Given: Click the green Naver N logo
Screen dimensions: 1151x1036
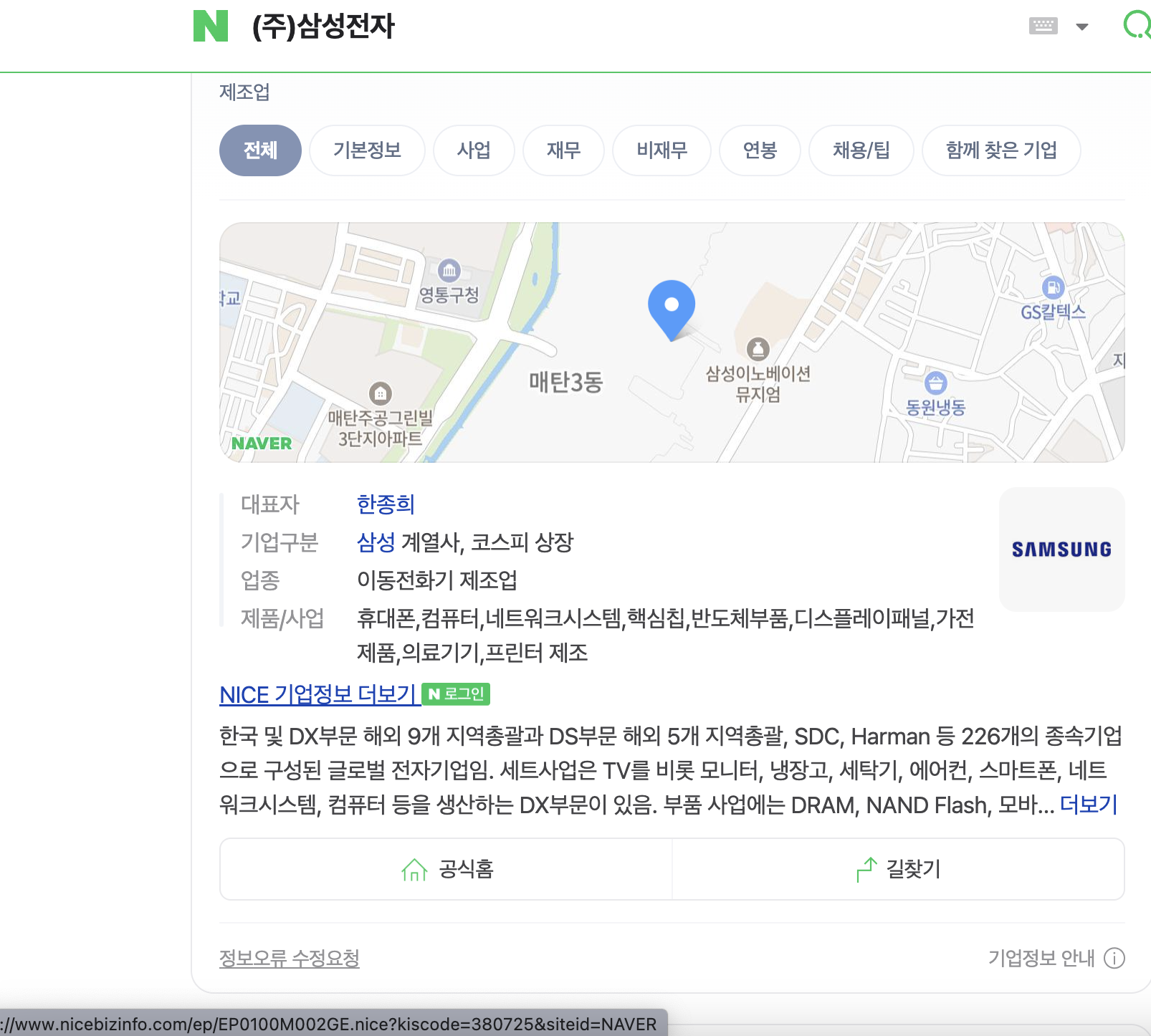Looking at the screenshot, I should pyautogui.click(x=211, y=26).
